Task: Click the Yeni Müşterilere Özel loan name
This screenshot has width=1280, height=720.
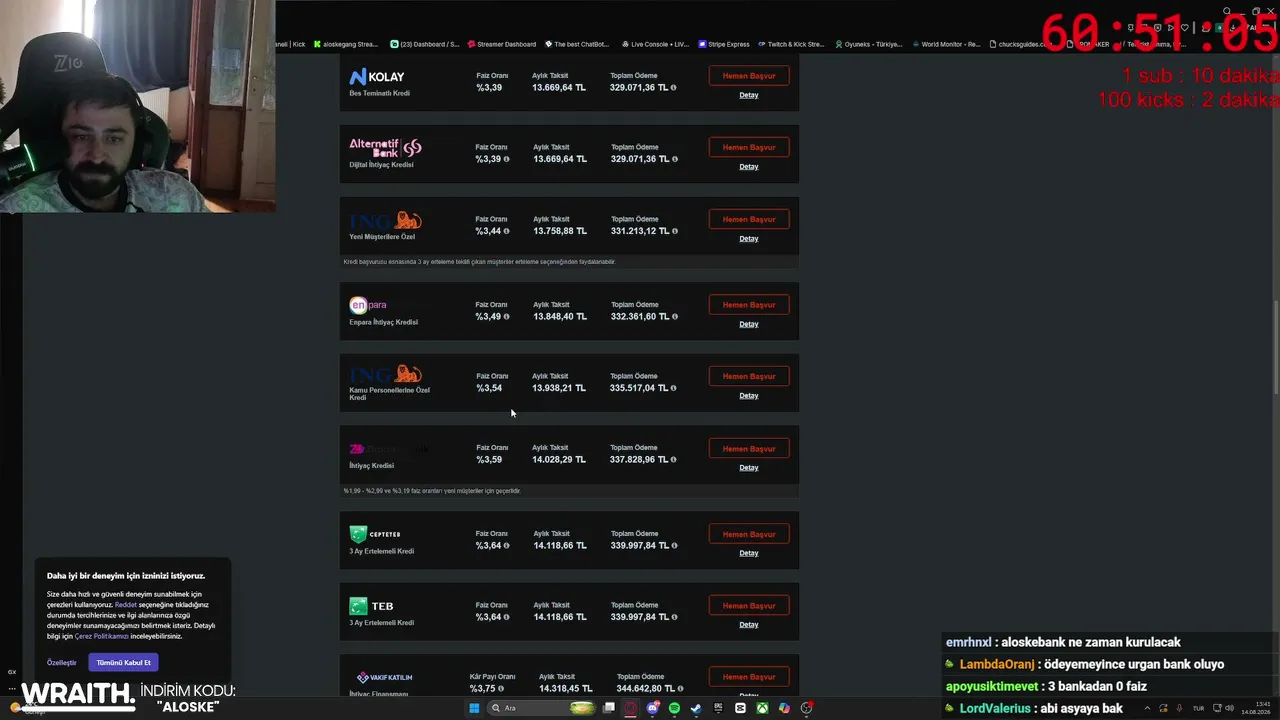Action: (x=382, y=237)
